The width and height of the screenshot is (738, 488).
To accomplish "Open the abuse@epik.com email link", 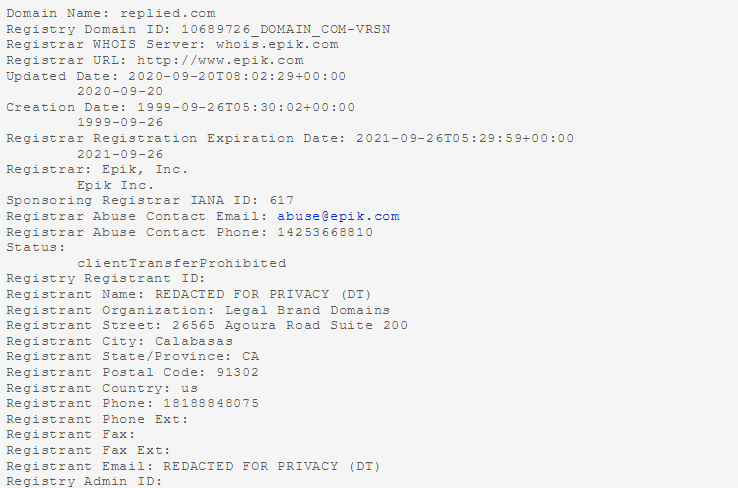I will pos(338,216).
